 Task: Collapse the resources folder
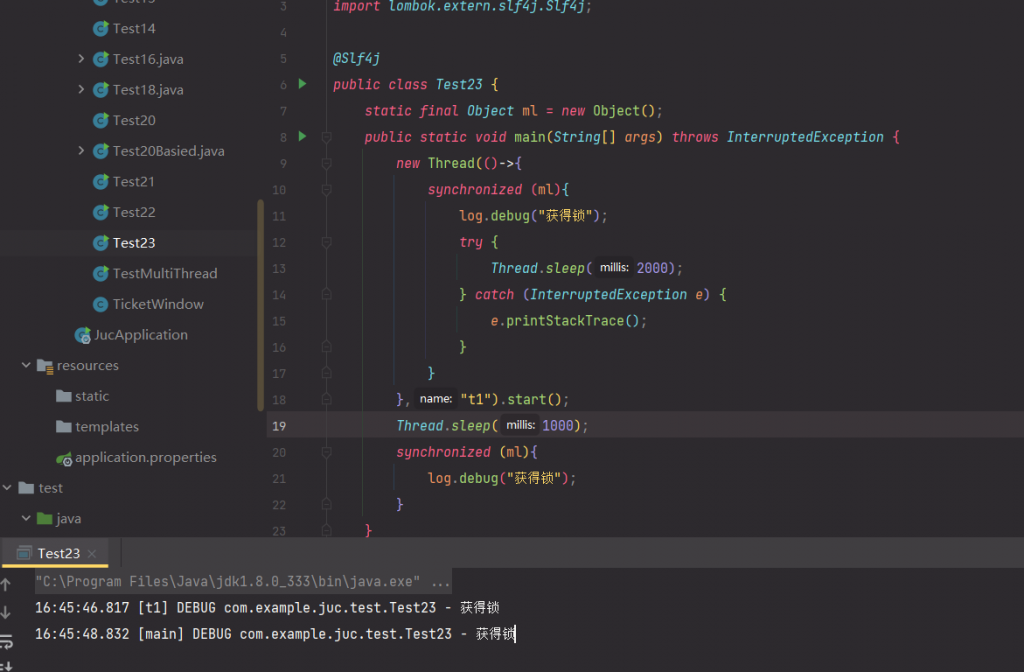point(26,366)
